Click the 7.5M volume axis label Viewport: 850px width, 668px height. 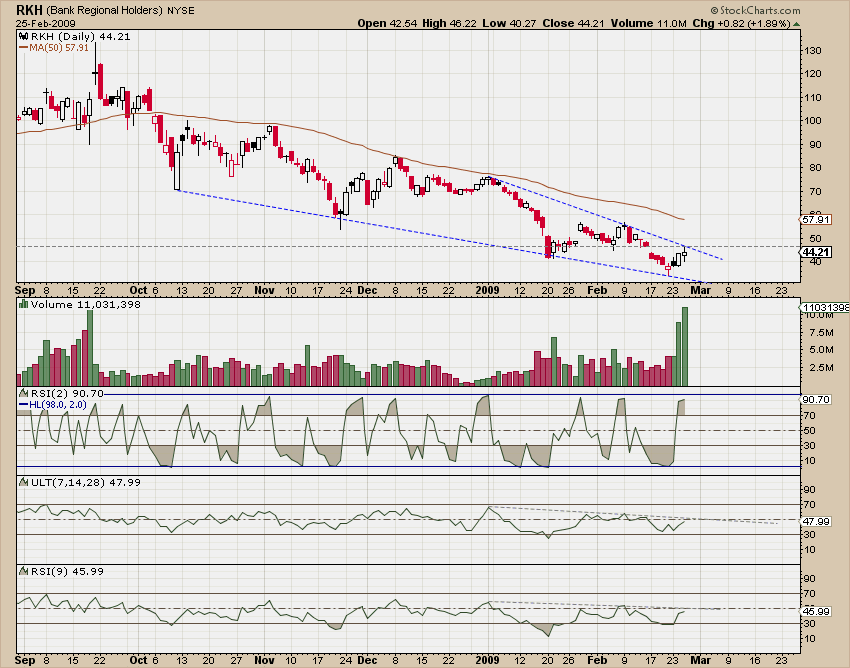(x=822, y=332)
